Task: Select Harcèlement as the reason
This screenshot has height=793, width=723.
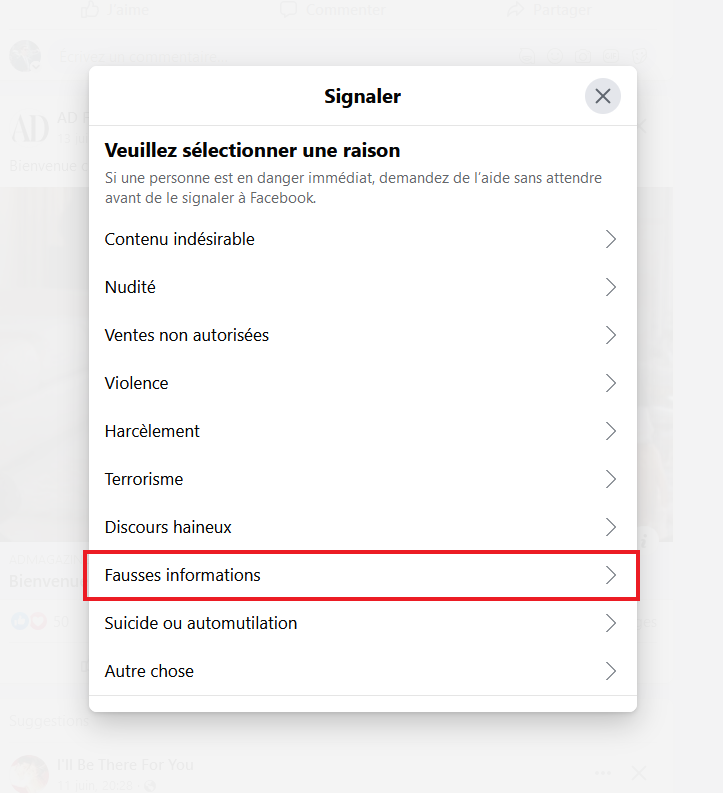Action: coord(152,431)
